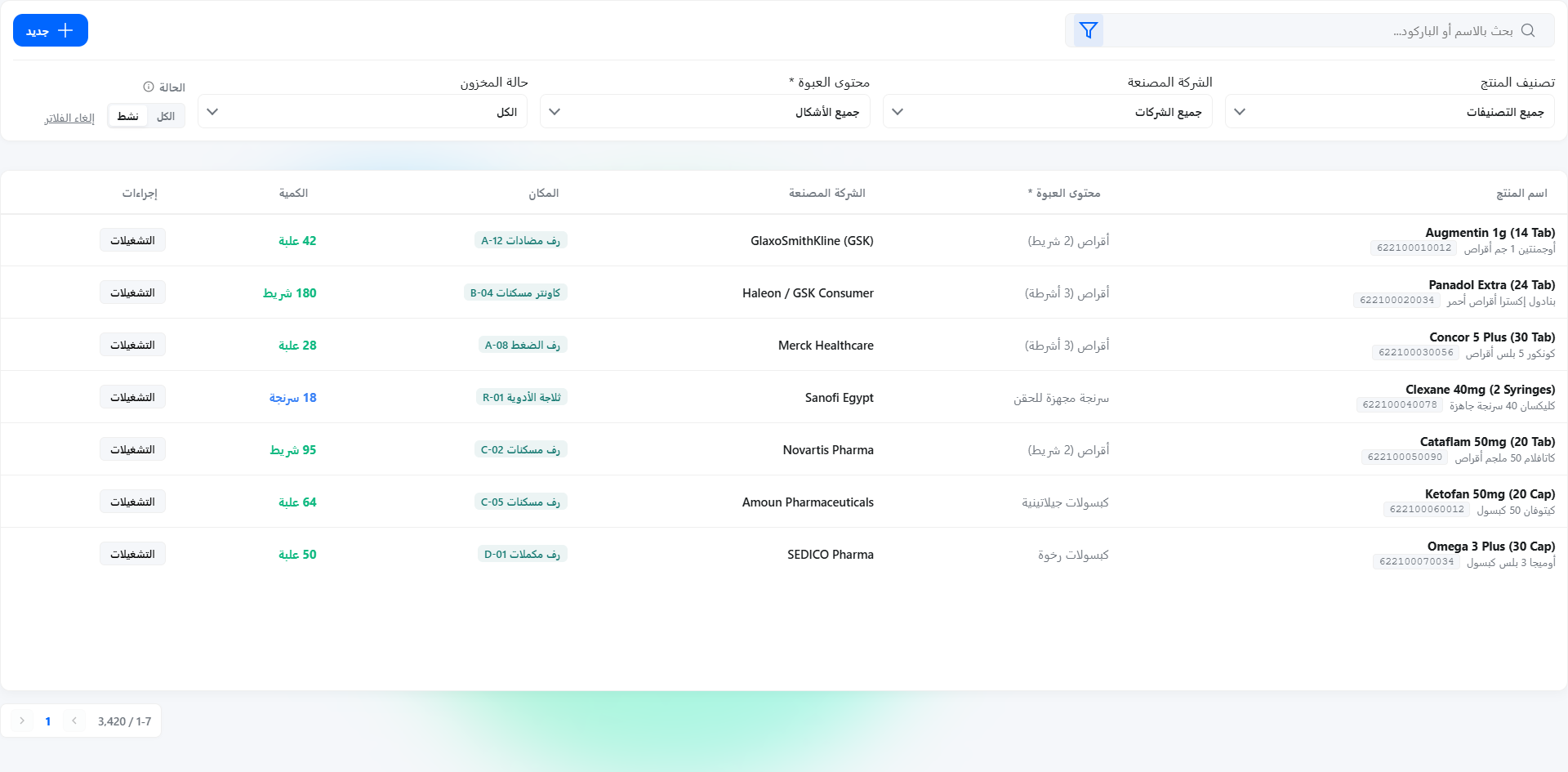Image resolution: width=1568 pixels, height=772 pixels.
Task: Click manufacturer SEDICO Pharma
Action: pos(831,554)
